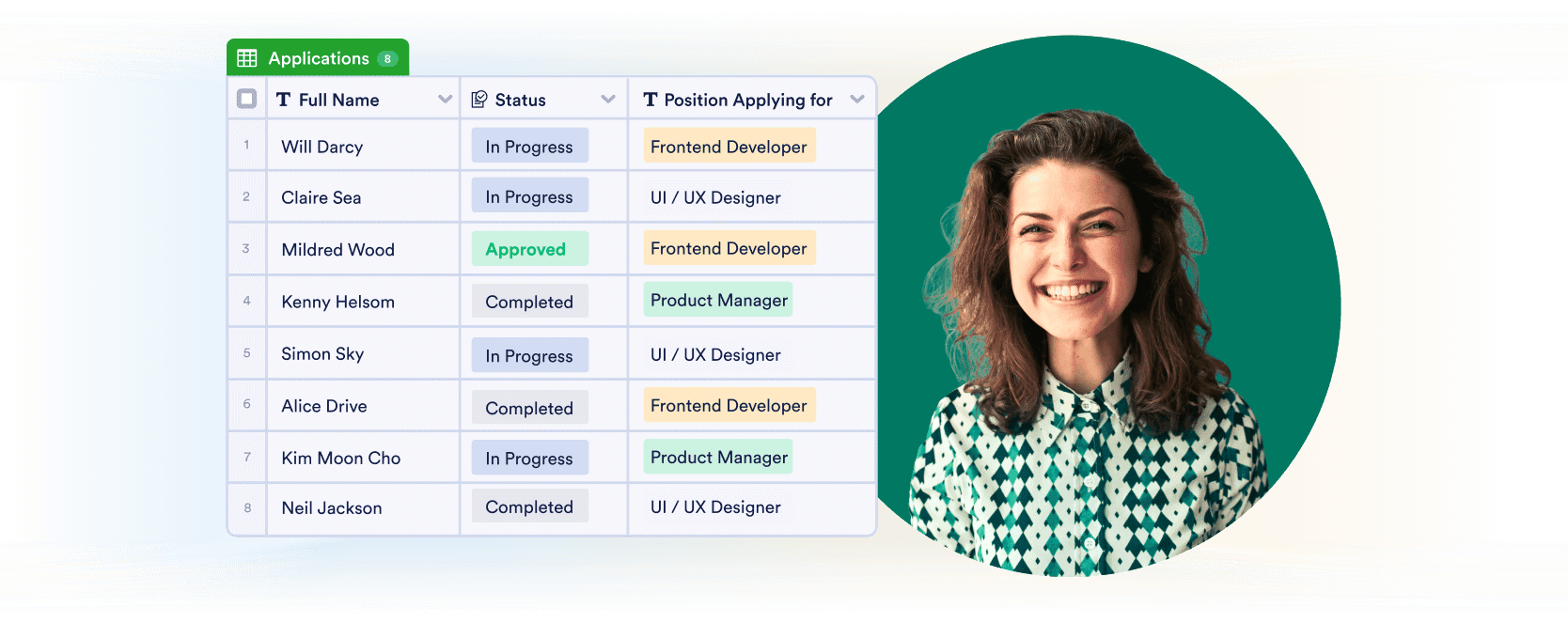Click Kenny Helsom's Completed status tag

tap(530, 301)
